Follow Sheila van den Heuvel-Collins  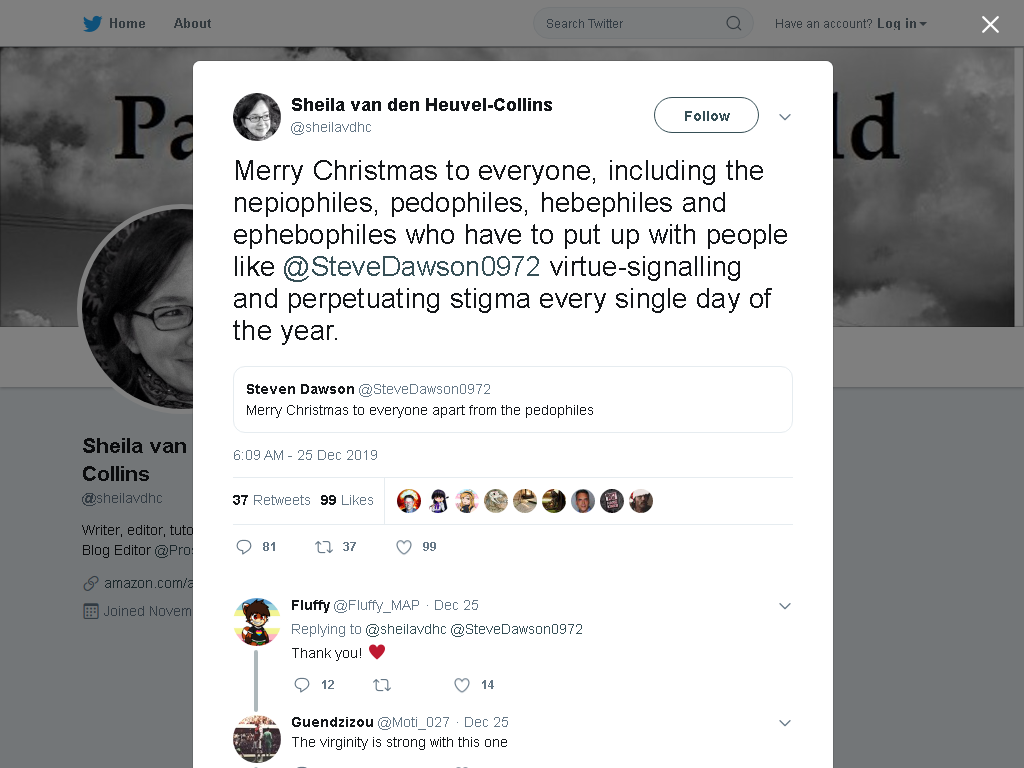click(x=706, y=116)
